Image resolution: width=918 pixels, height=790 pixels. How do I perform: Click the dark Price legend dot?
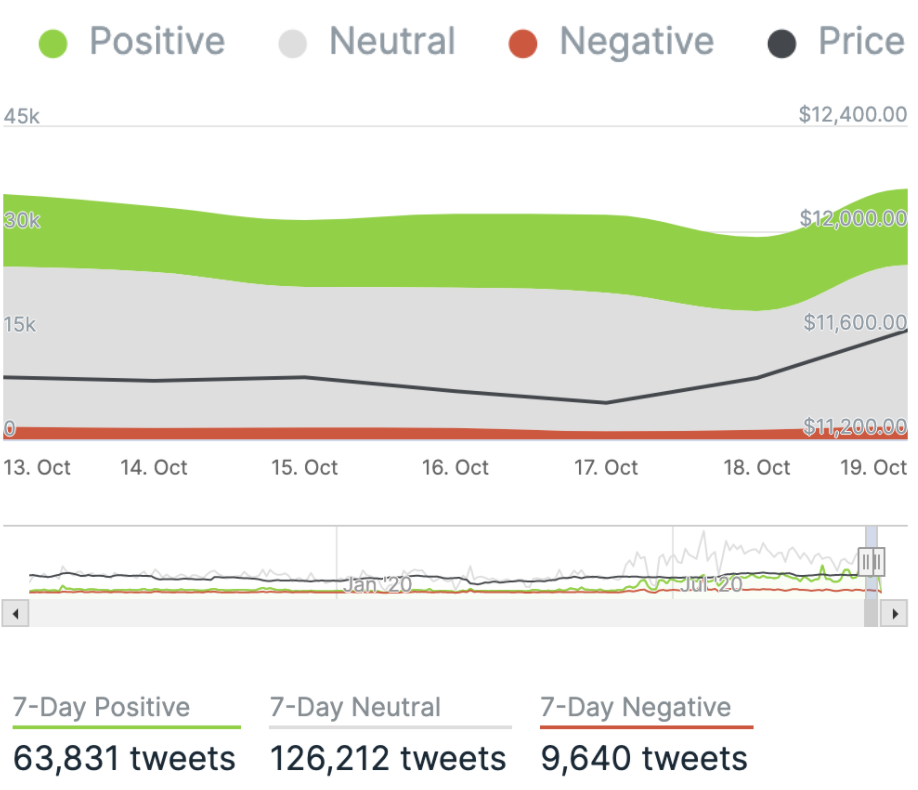pos(781,44)
